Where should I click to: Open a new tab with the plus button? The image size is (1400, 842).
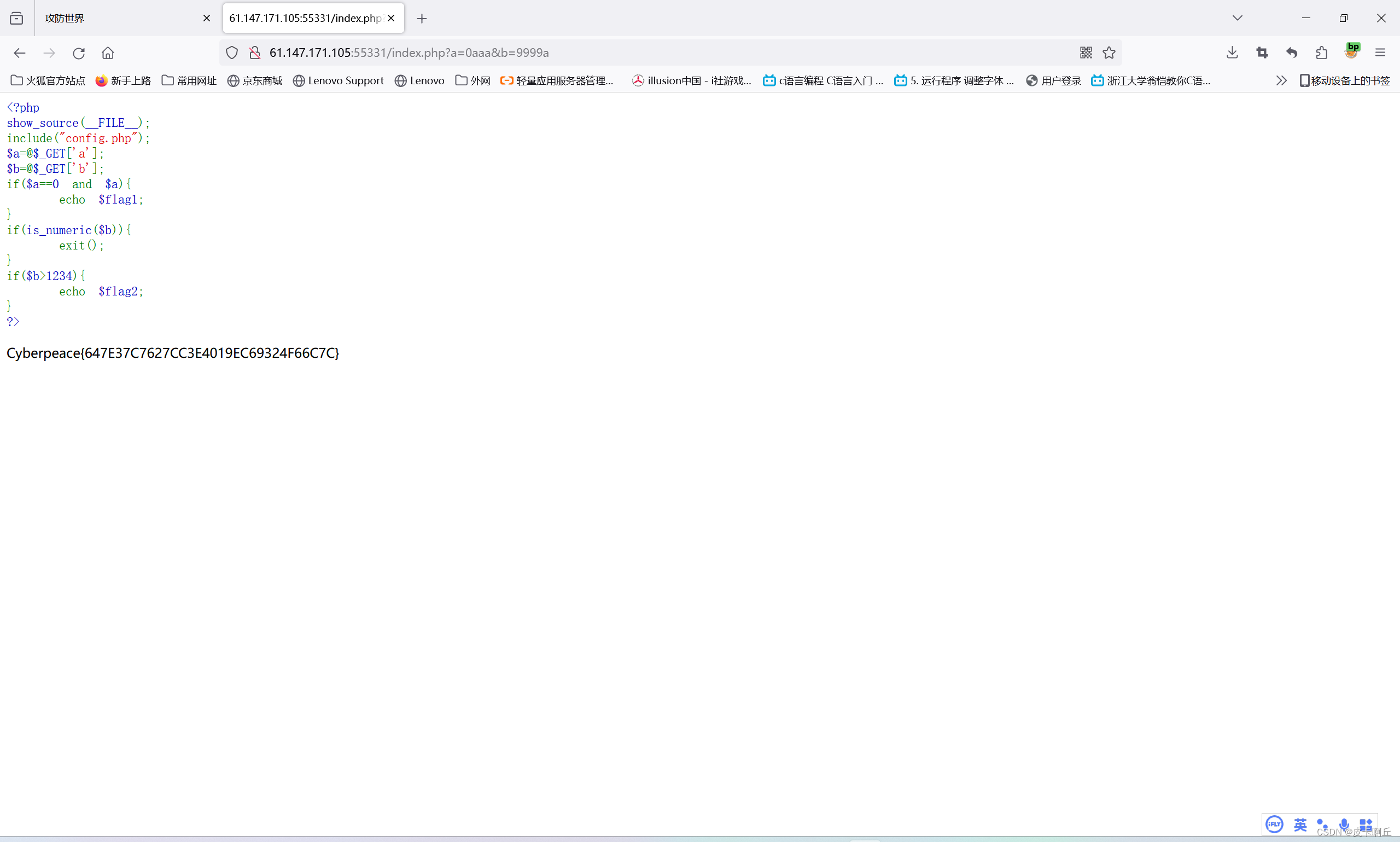click(421, 18)
